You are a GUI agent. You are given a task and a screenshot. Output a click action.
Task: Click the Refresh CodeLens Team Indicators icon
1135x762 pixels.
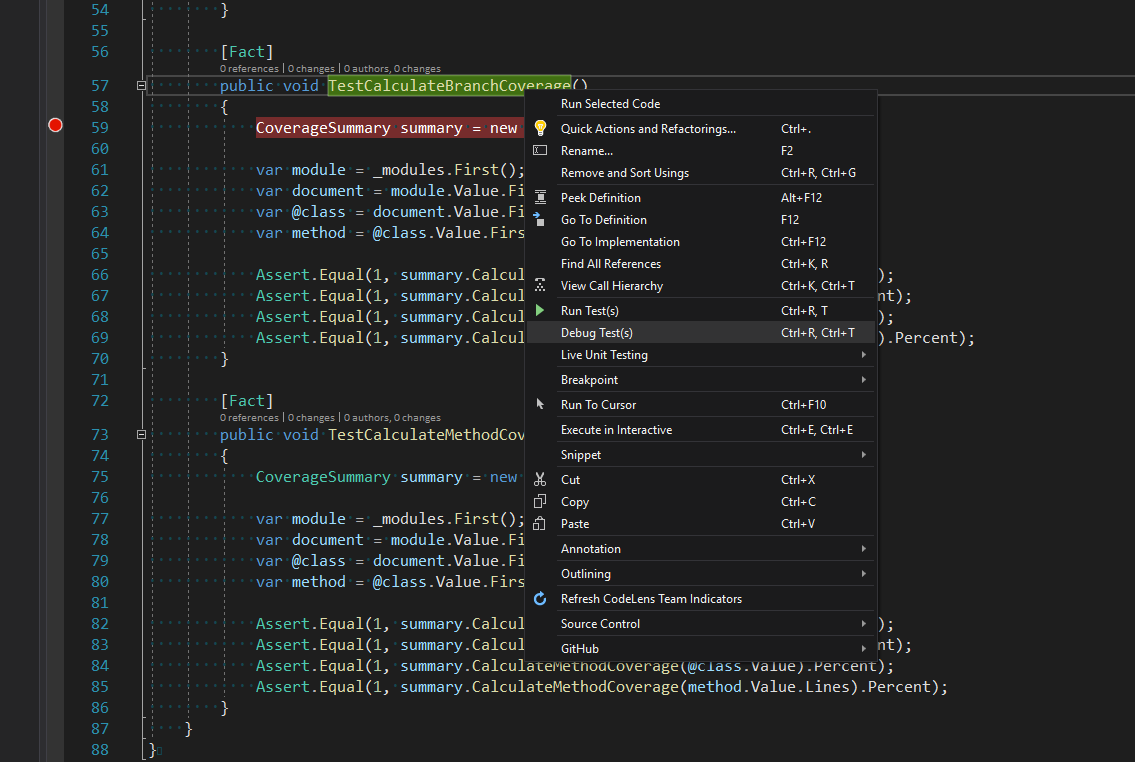[540, 598]
